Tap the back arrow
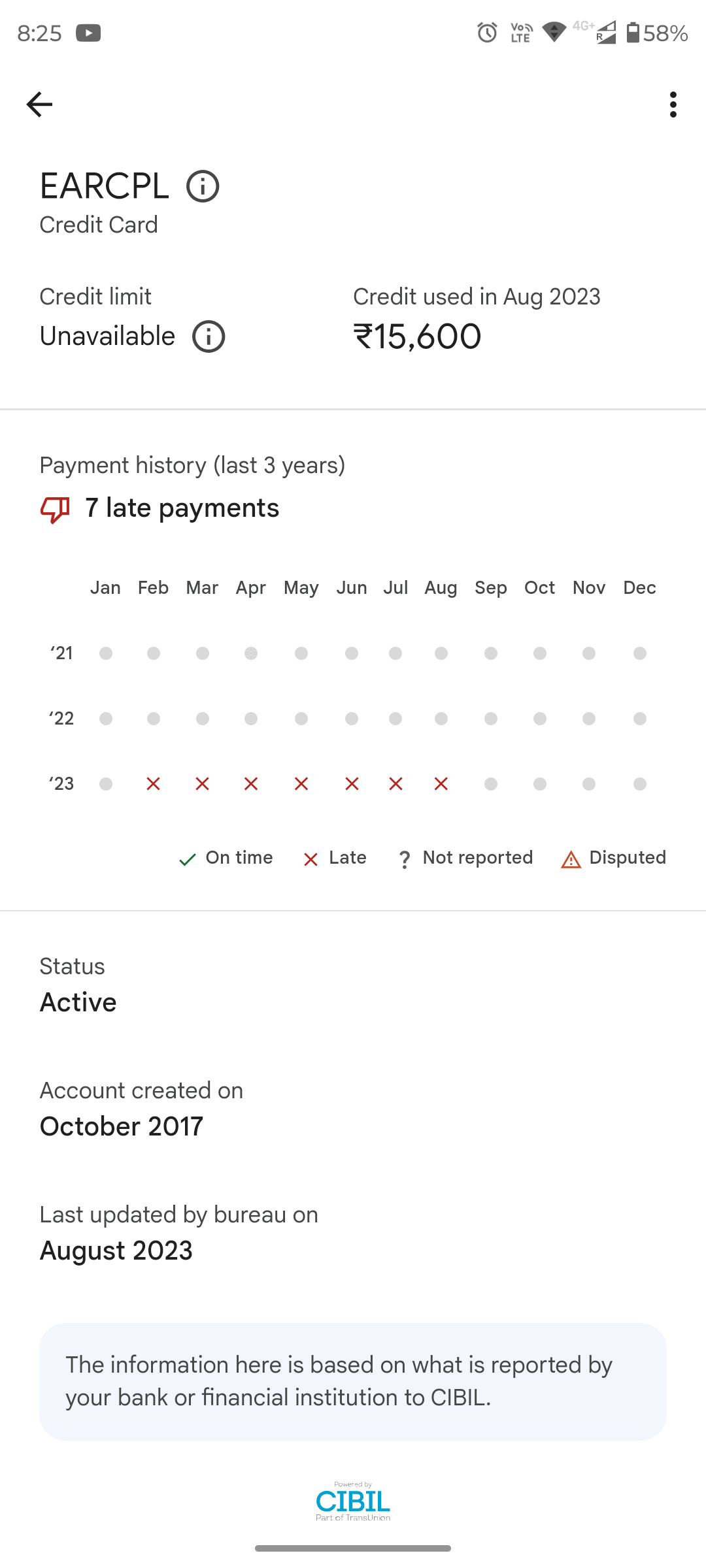The image size is (706, 1568). tap(39, 105)
